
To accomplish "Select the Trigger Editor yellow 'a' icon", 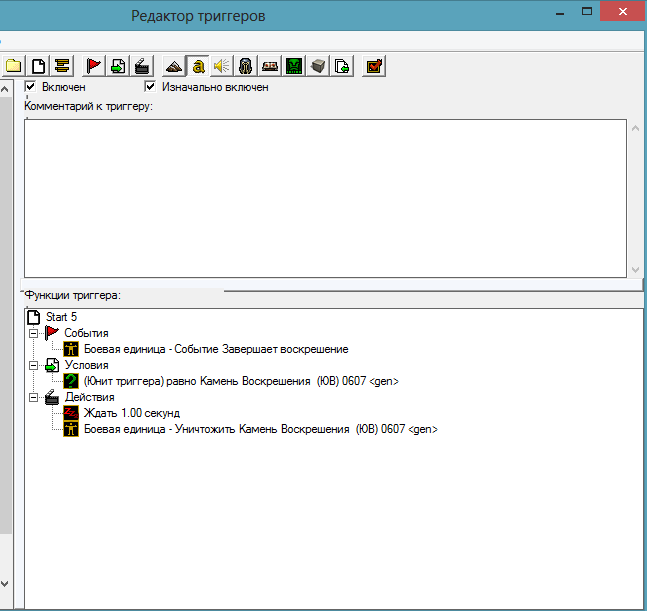I will pos(198,66).
